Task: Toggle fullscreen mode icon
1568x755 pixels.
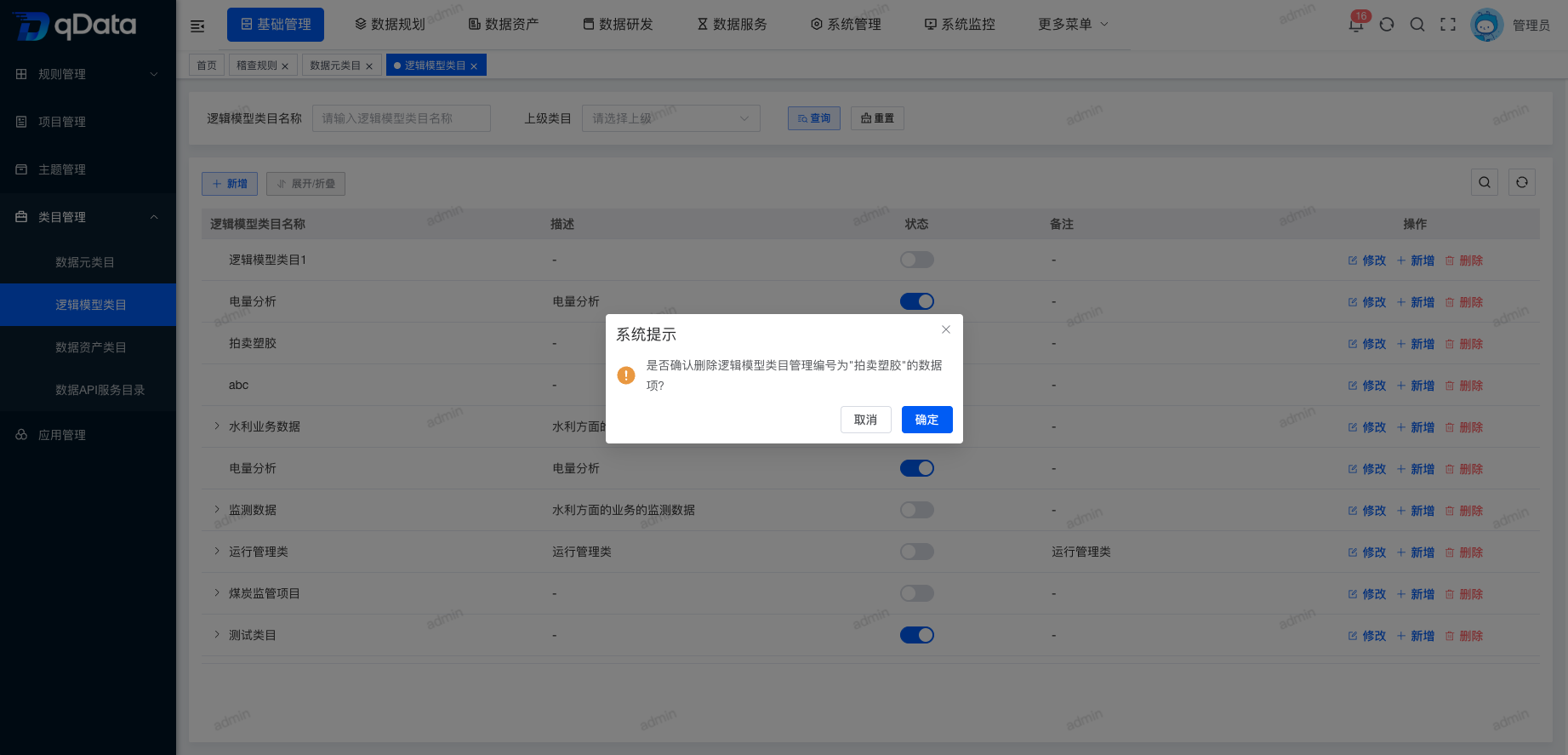Action: pyautogui.click(x=1448, y=25)
